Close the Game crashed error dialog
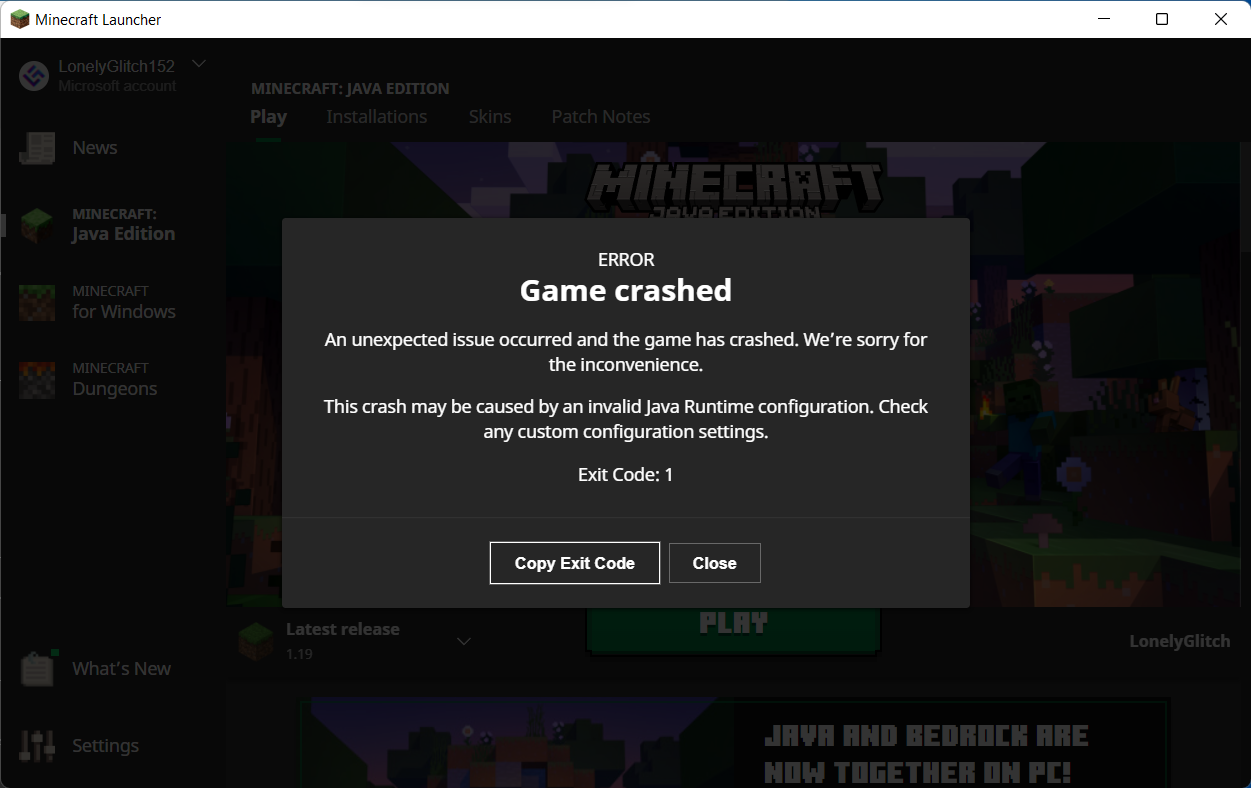Viewport: 1251px width, 788px height. coord(715,563)
